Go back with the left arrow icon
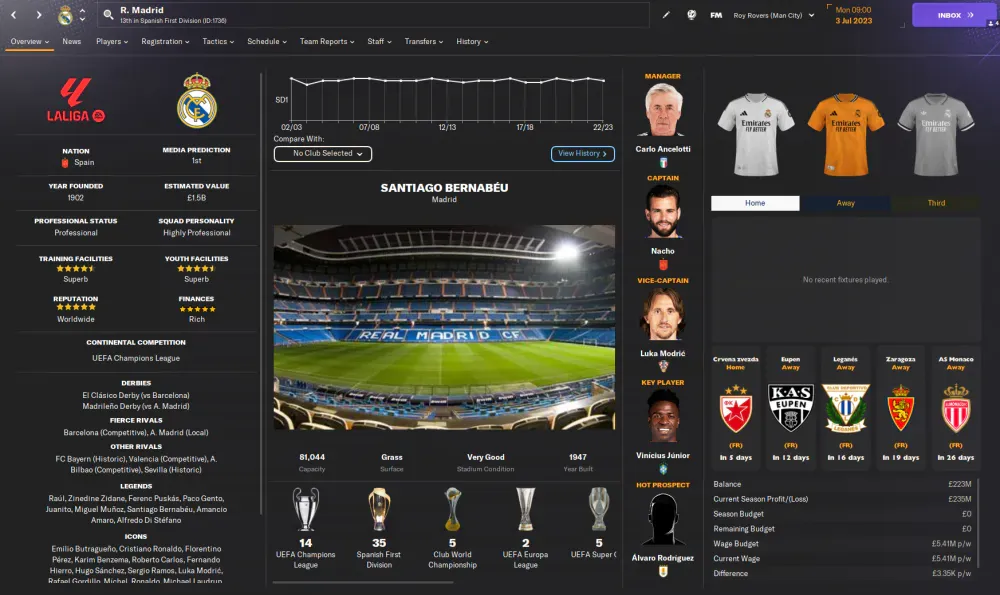This screenshot has height=595, width=1000. coord(13,15)
